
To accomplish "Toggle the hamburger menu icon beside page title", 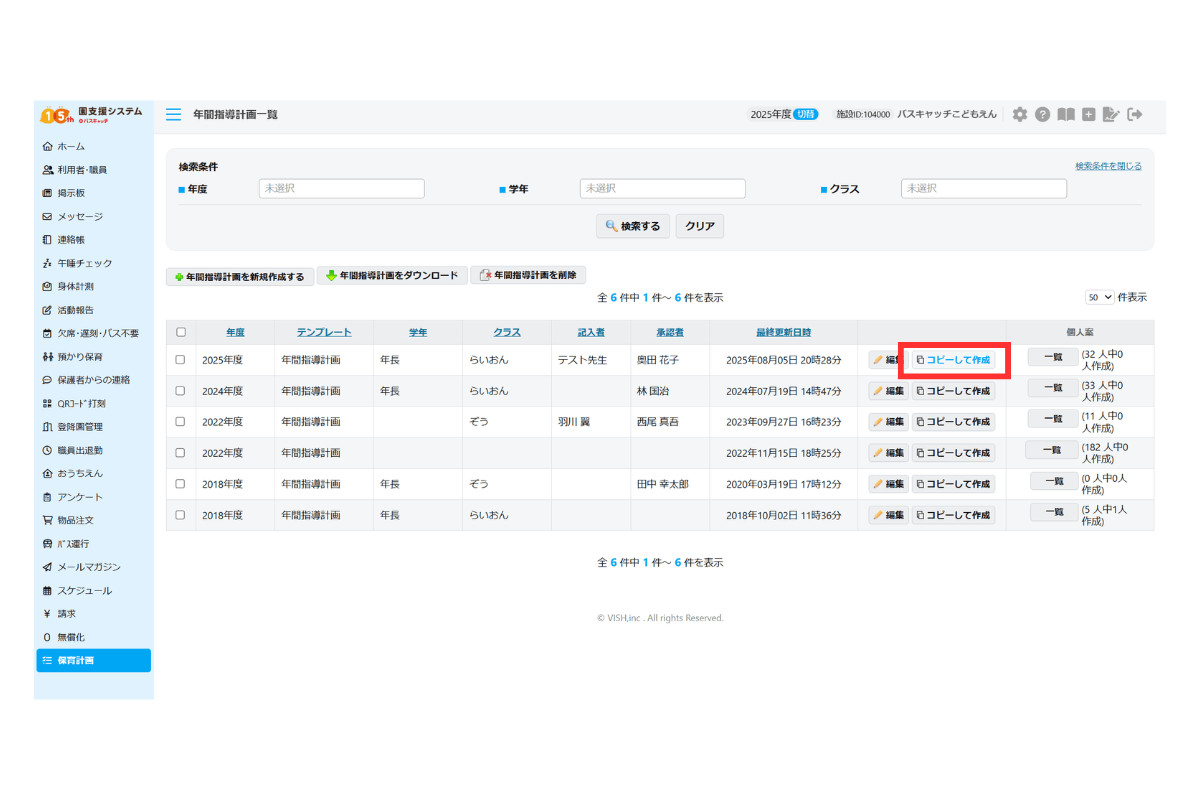I will pos(174,114).
